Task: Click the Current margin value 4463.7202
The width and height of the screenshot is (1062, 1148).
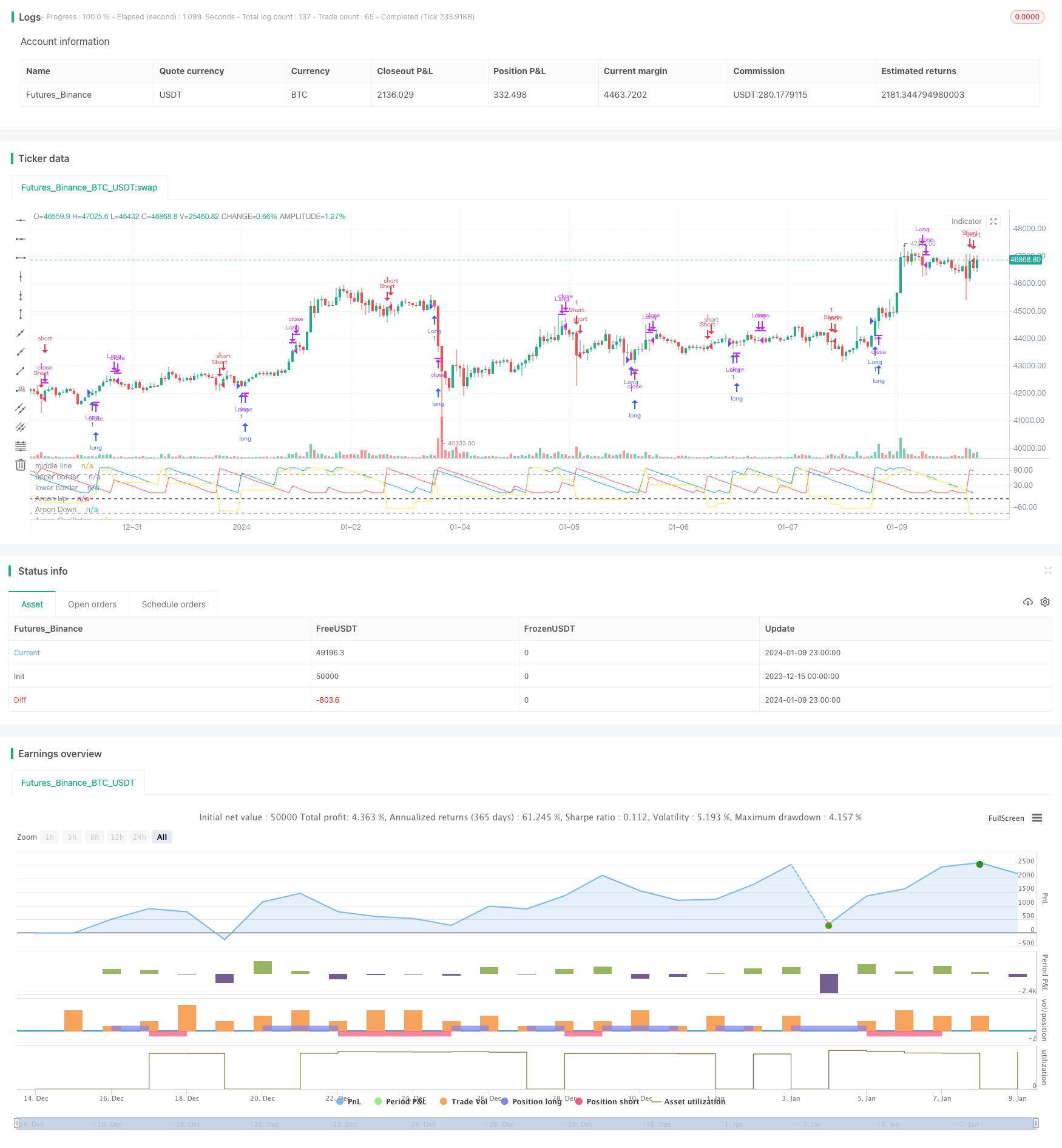Action: pos(625,95)
